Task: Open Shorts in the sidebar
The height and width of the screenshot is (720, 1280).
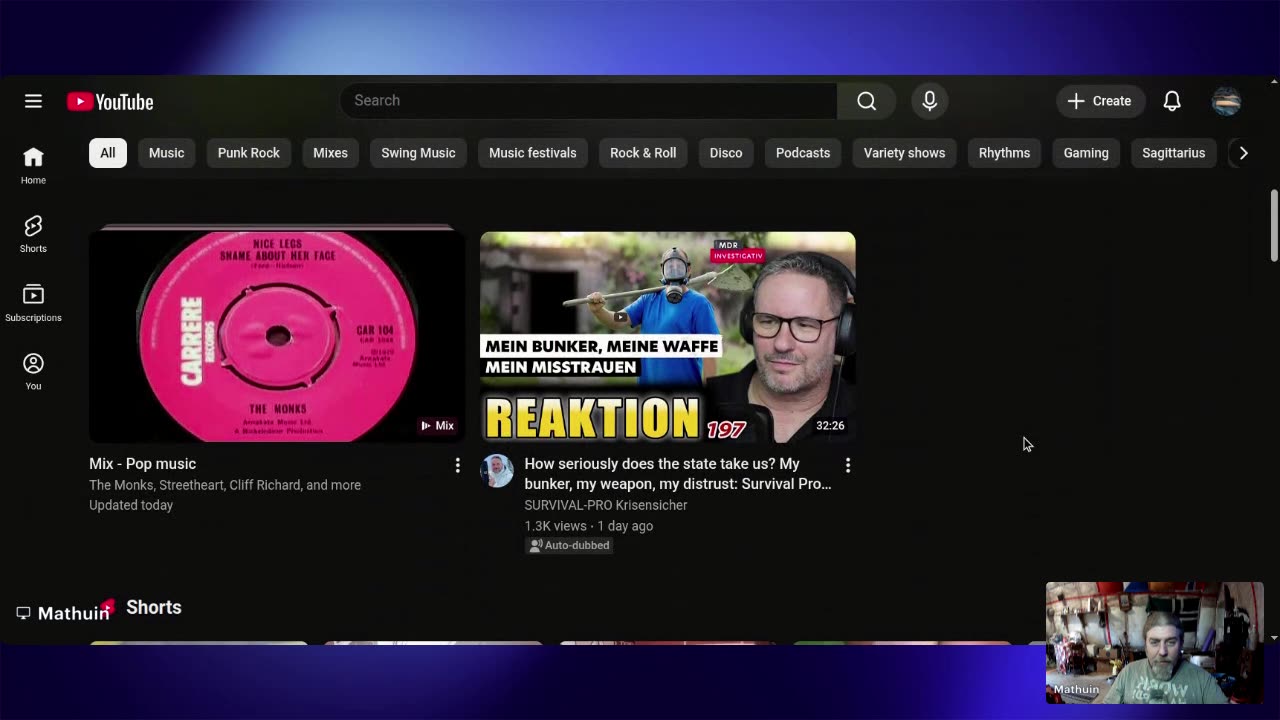Action: pos(33,234)
